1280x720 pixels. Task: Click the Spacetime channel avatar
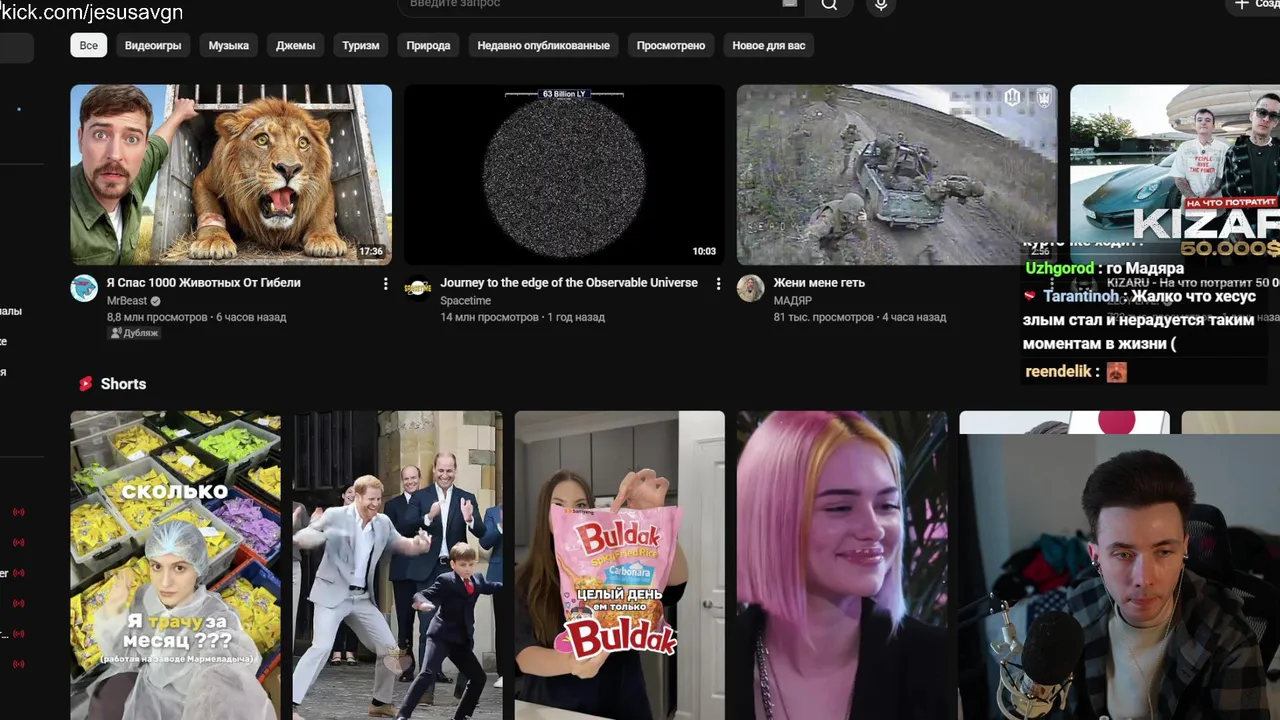(417, 288)
